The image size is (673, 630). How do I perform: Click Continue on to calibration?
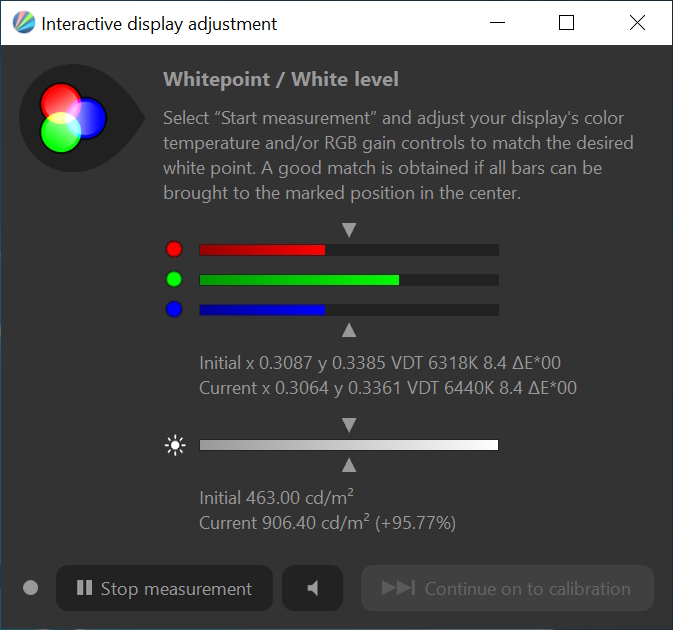click(x=507, y=588)
